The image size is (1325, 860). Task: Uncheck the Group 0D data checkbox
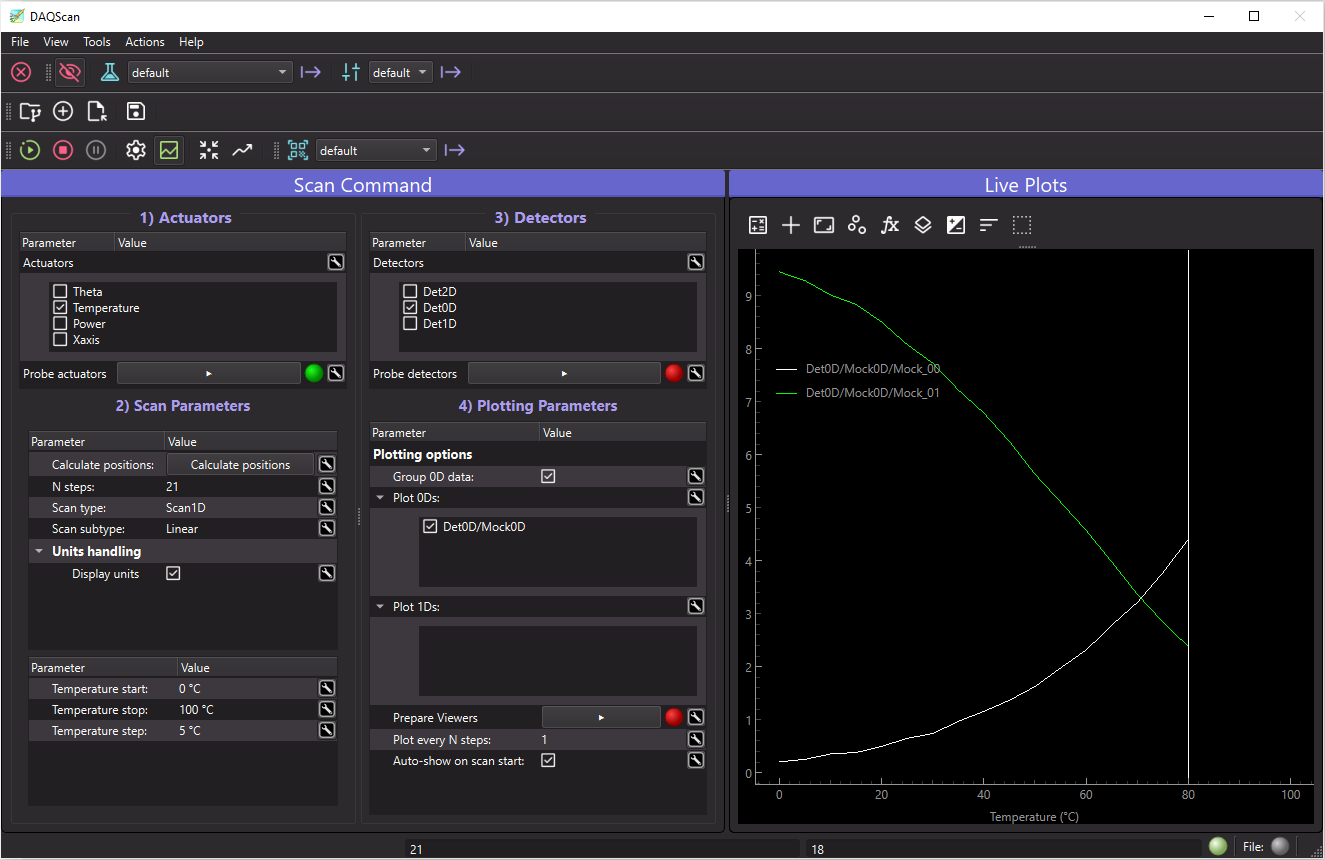tap(548, 477)
